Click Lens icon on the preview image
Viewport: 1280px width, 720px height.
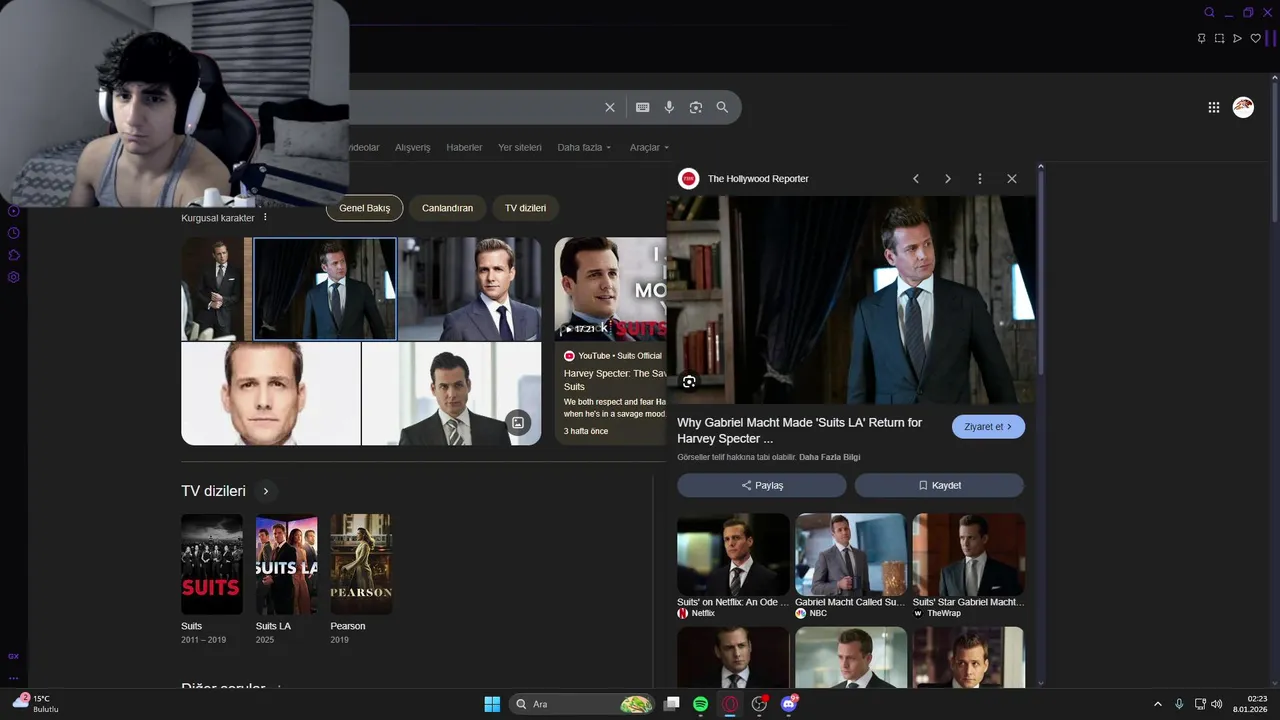tap(689, 381)
